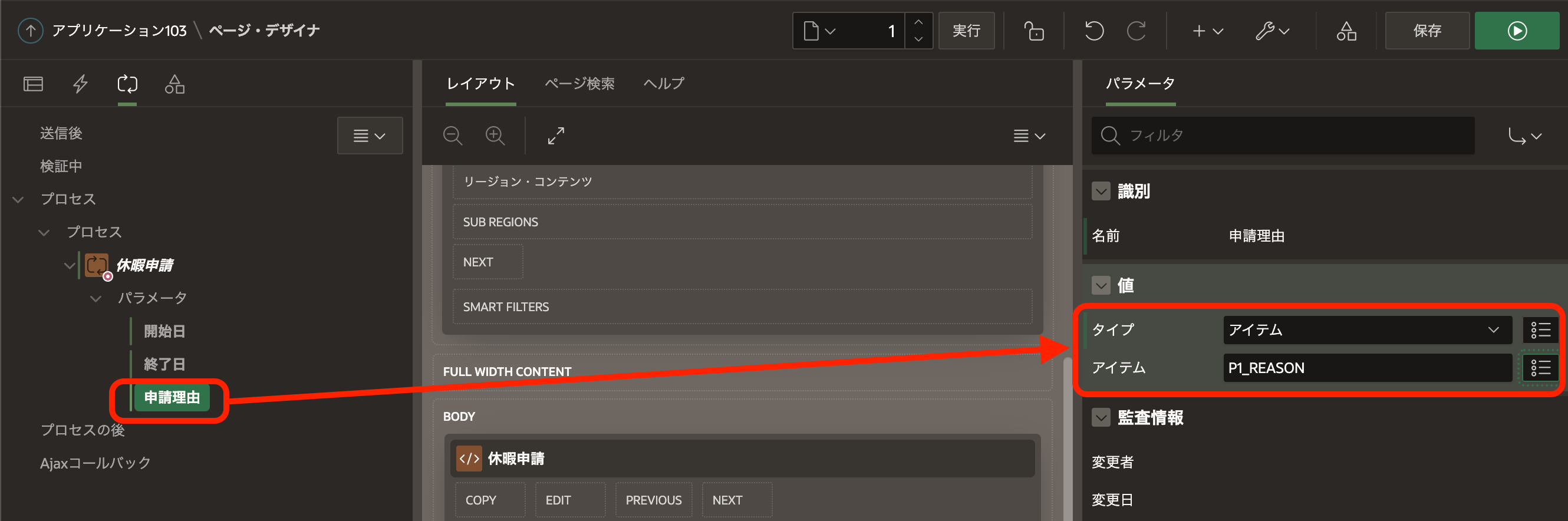
Task: Click the SUB REGIONS slot
Action: tap(742, 222)
